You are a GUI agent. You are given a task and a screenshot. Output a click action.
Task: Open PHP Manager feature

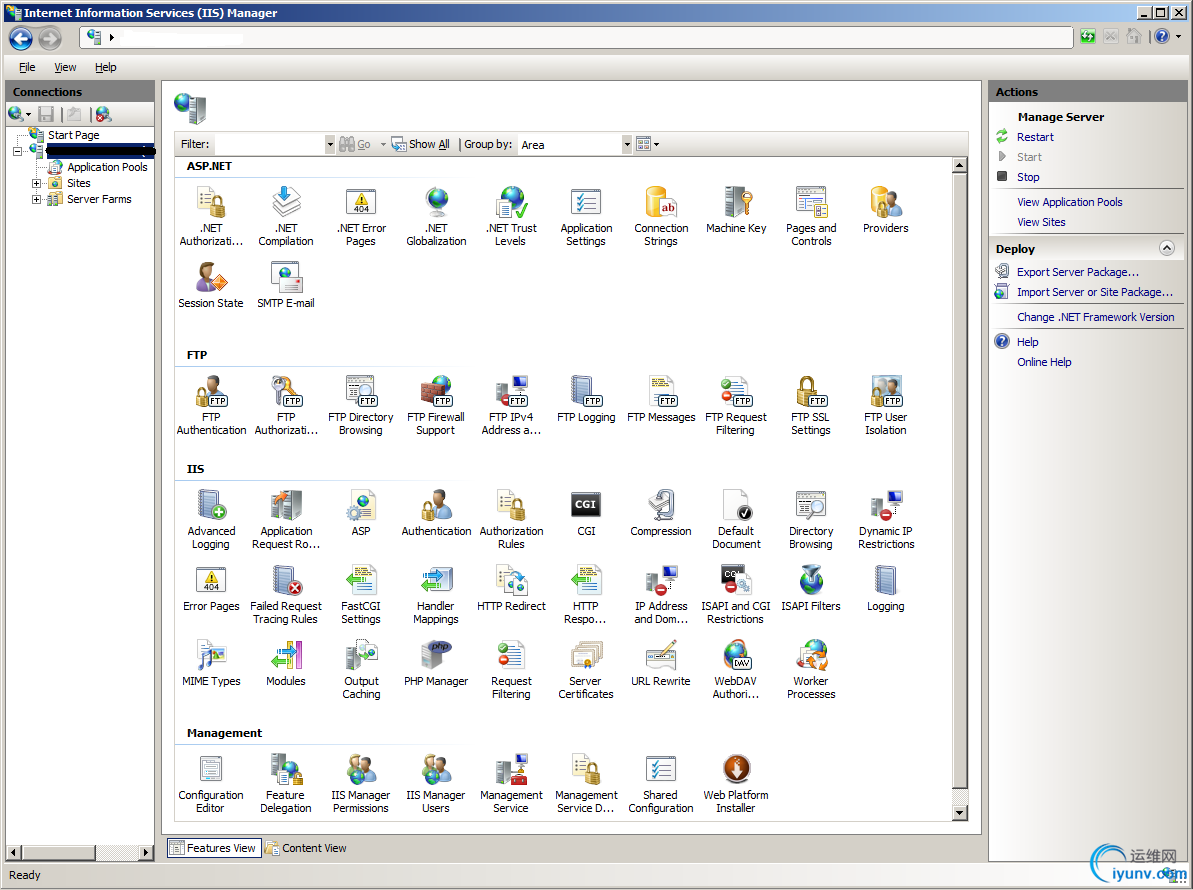click(x=436, y=663)
